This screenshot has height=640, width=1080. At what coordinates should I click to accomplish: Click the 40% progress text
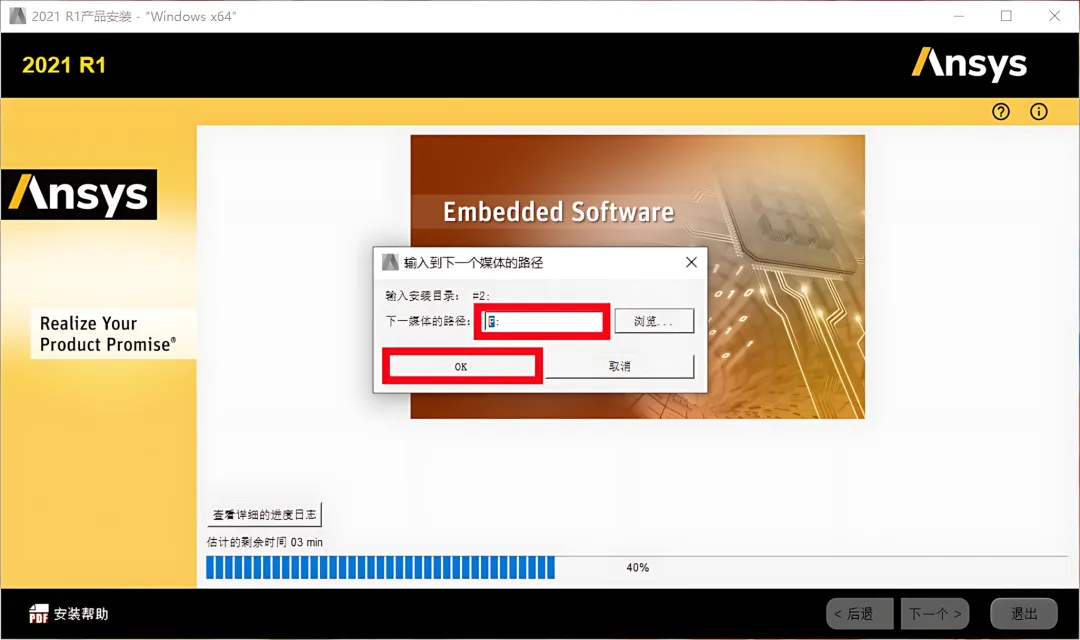pyautogui.click(x=638, y=568)
